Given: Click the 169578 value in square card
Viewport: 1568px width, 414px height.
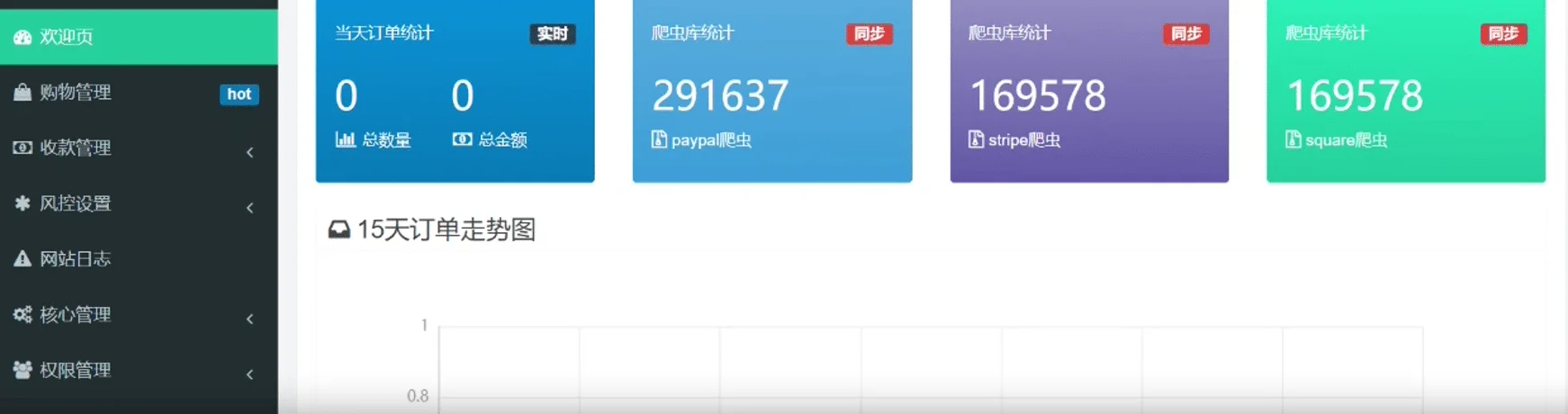Looking at the screenshot, I should (1355, 95).
